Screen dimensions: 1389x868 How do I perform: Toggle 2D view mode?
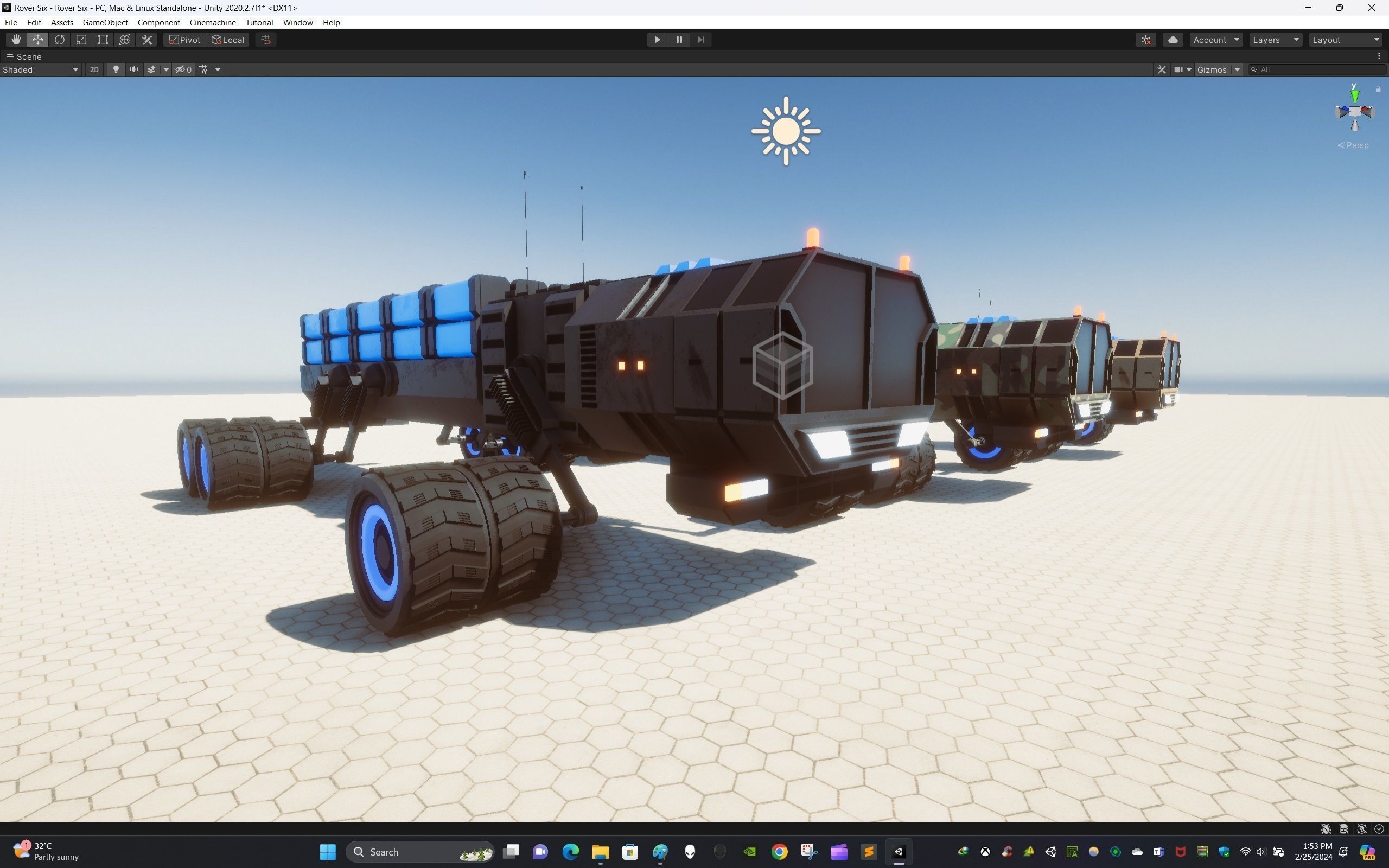[94, 69]
